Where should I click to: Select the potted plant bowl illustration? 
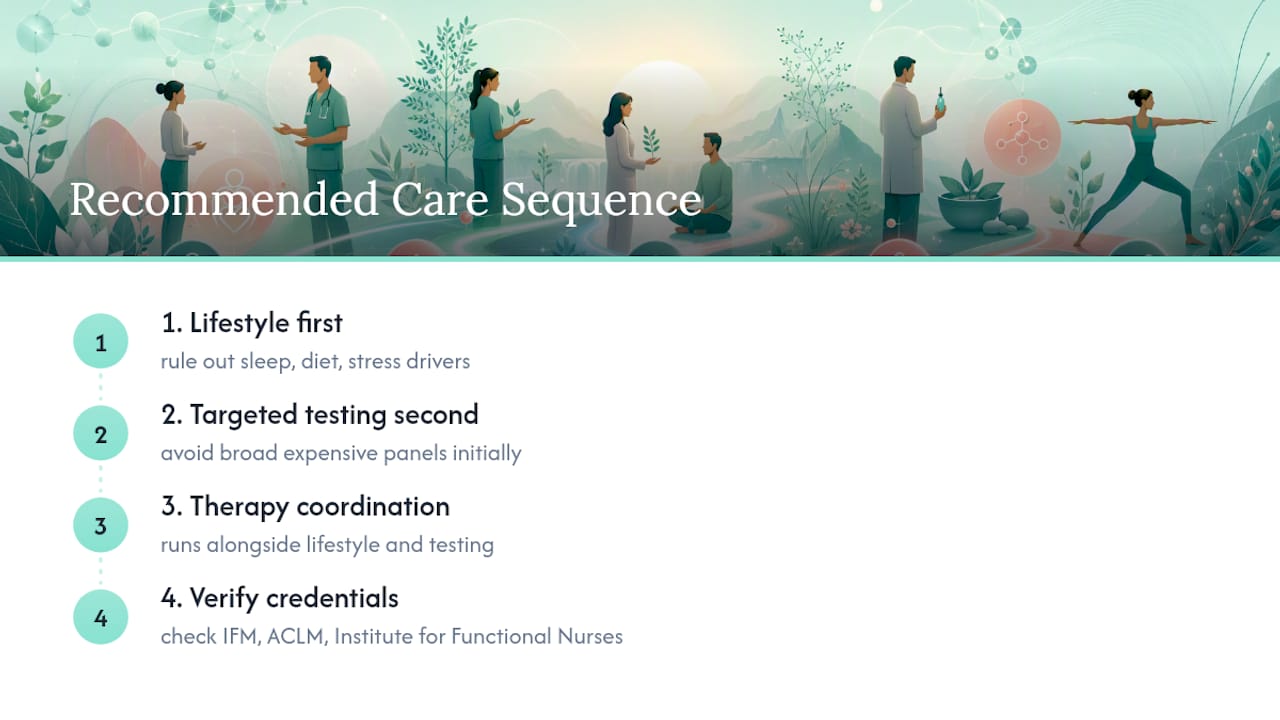tap(969, 200)
